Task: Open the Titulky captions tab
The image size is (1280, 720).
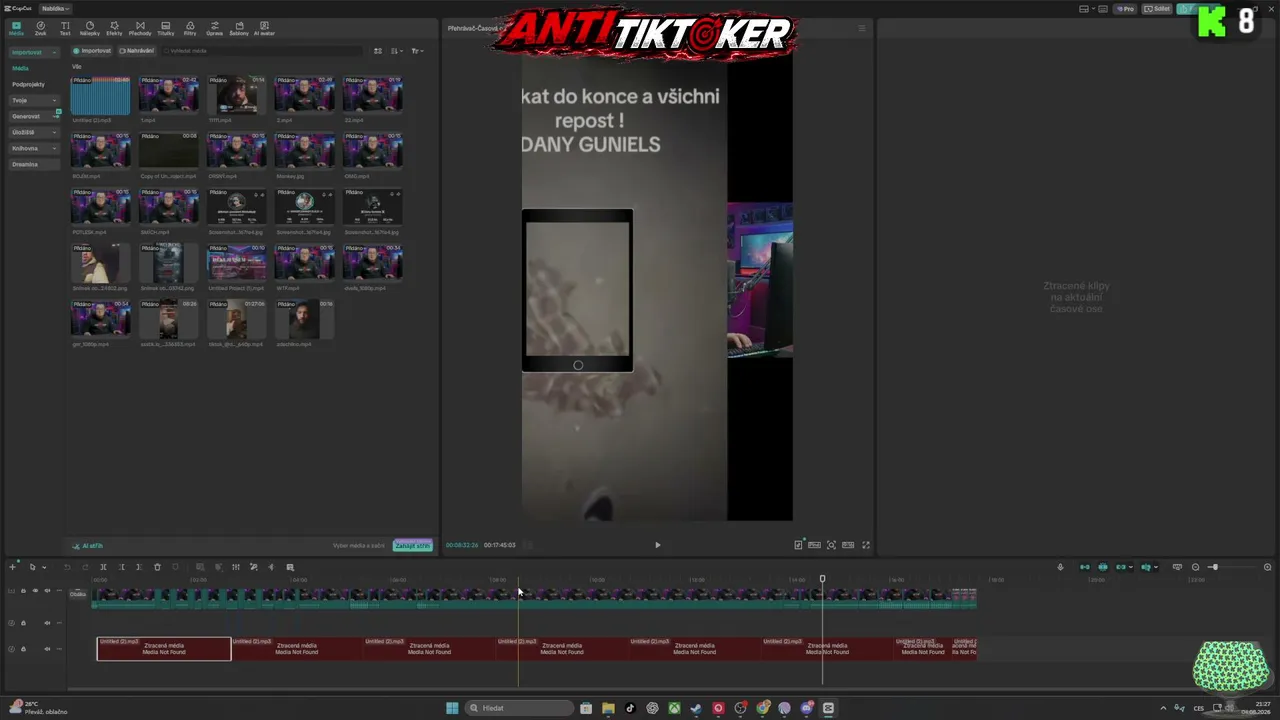Action: [166, 29]
